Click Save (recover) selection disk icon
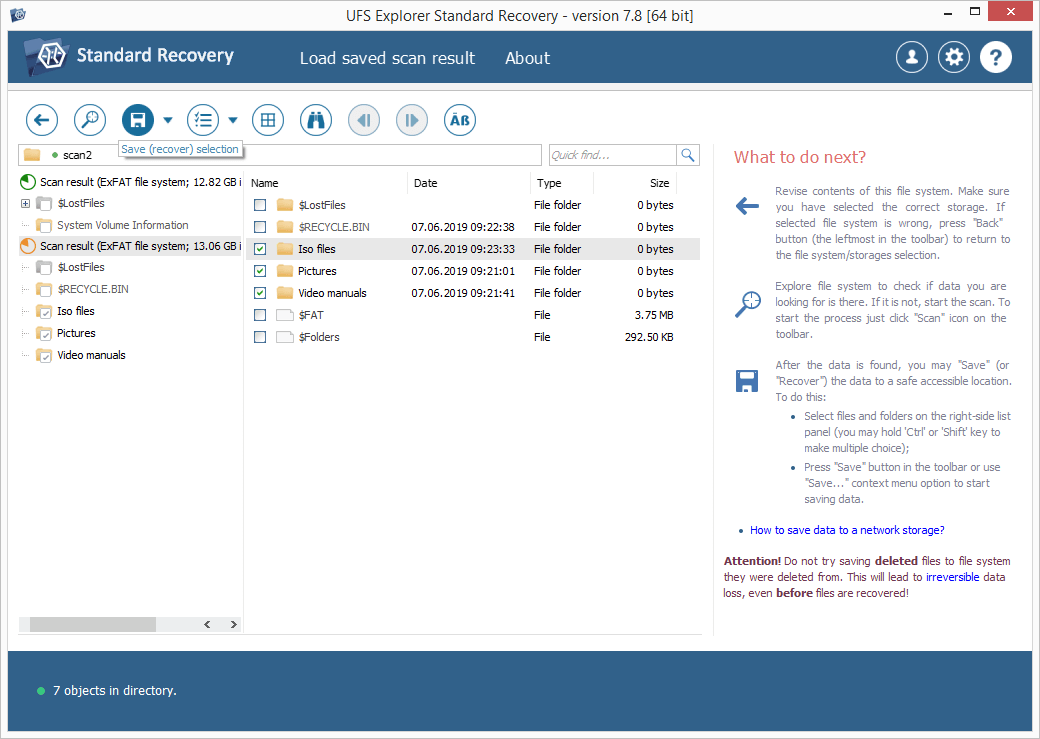 coord(138,120)
